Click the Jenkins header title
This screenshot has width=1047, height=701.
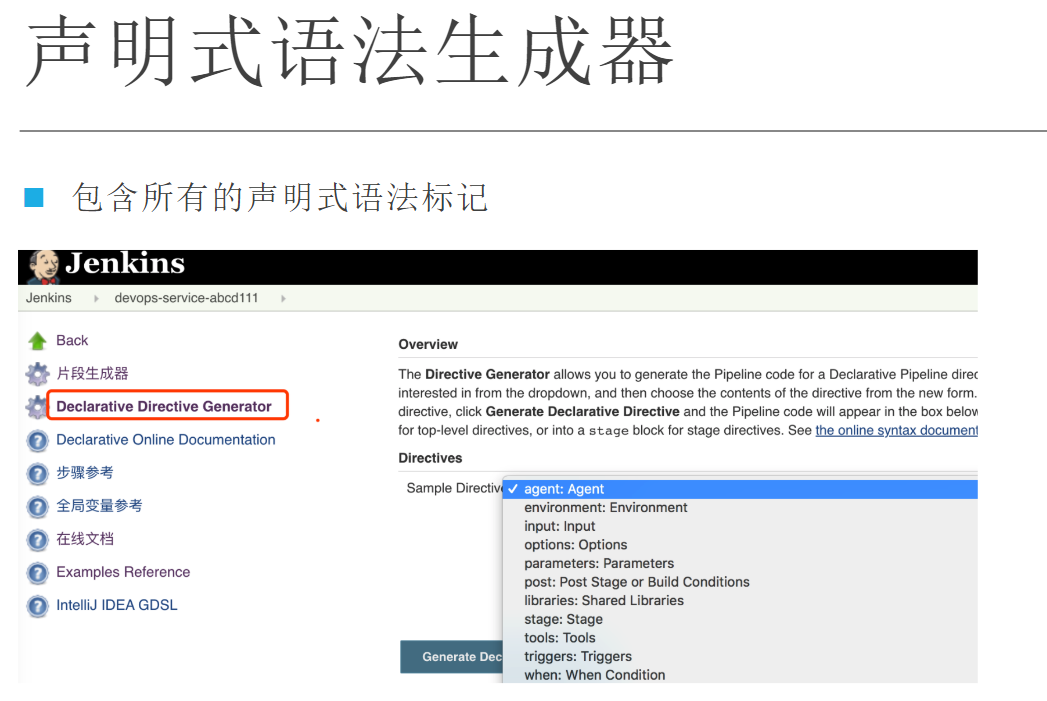[125, 263]
